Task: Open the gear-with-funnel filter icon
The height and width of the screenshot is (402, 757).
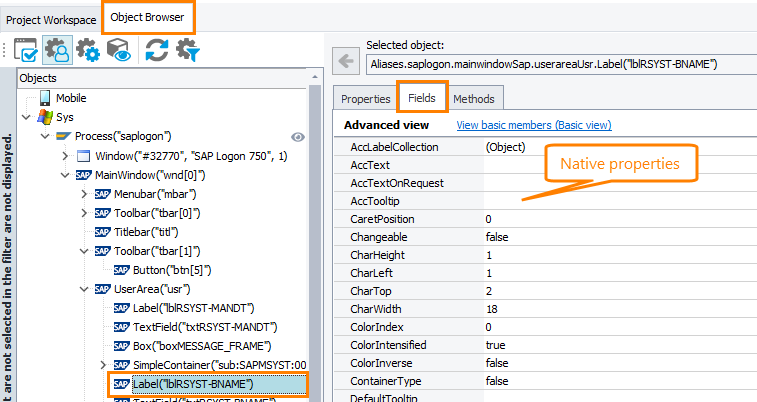Action: [x=187, y=50]
